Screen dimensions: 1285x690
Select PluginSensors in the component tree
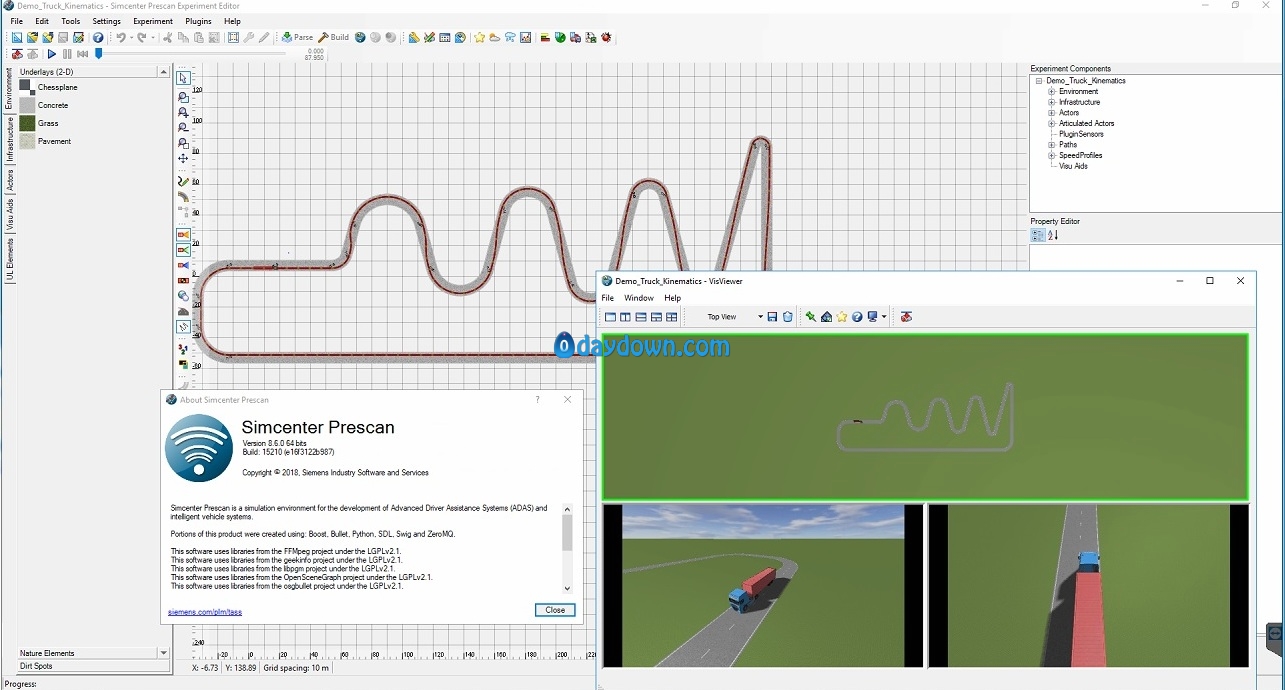[1081, 134]
